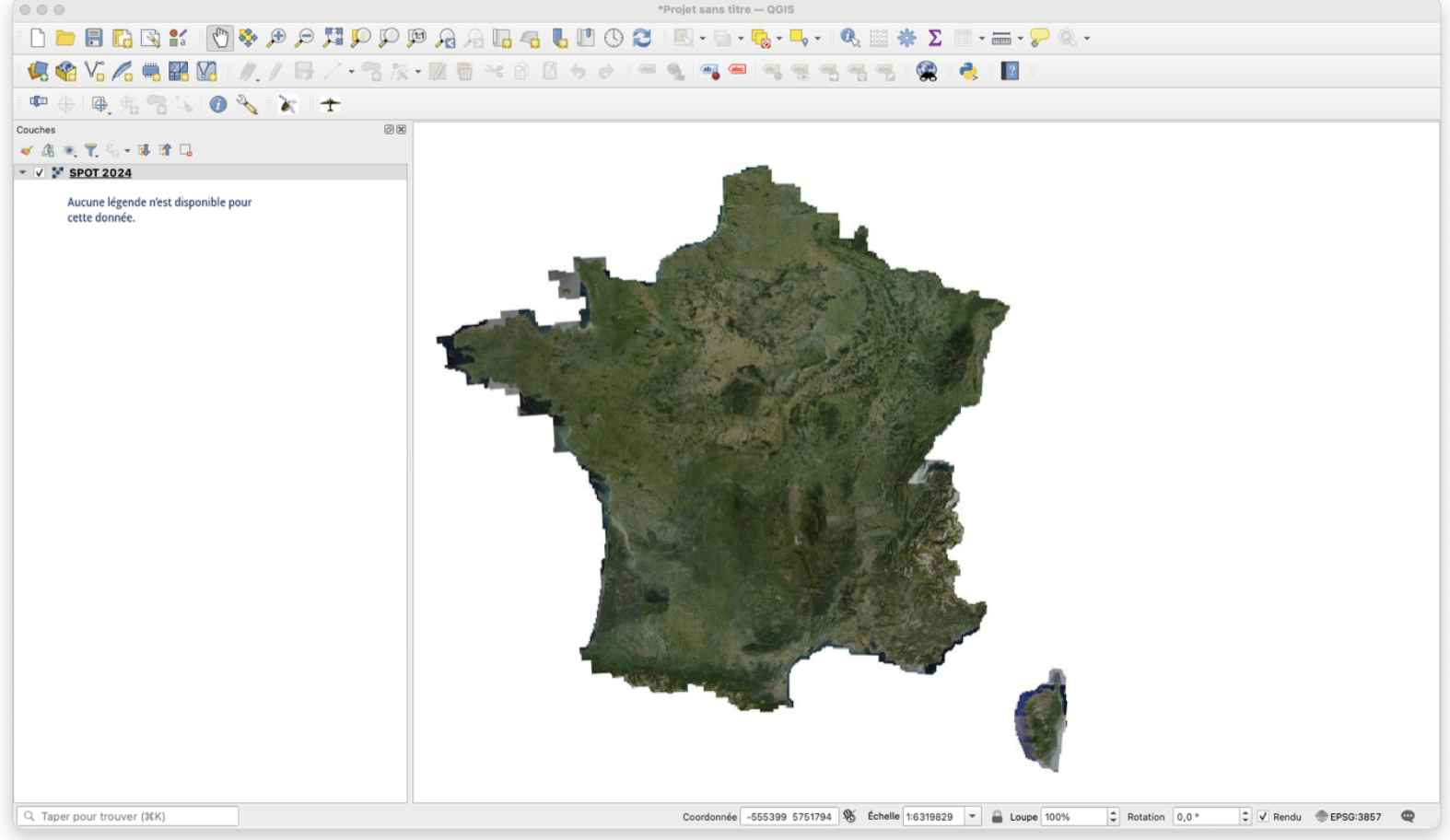Select the Zoom Out magnifier tool
1450x840 pixels.
[304, 38]
